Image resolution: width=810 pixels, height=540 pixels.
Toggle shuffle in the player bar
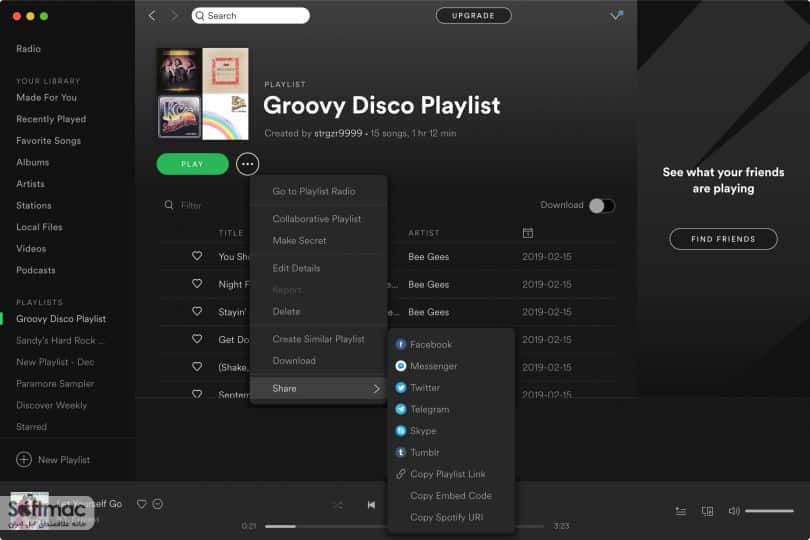pyautogui.click(x=337, y=505)
